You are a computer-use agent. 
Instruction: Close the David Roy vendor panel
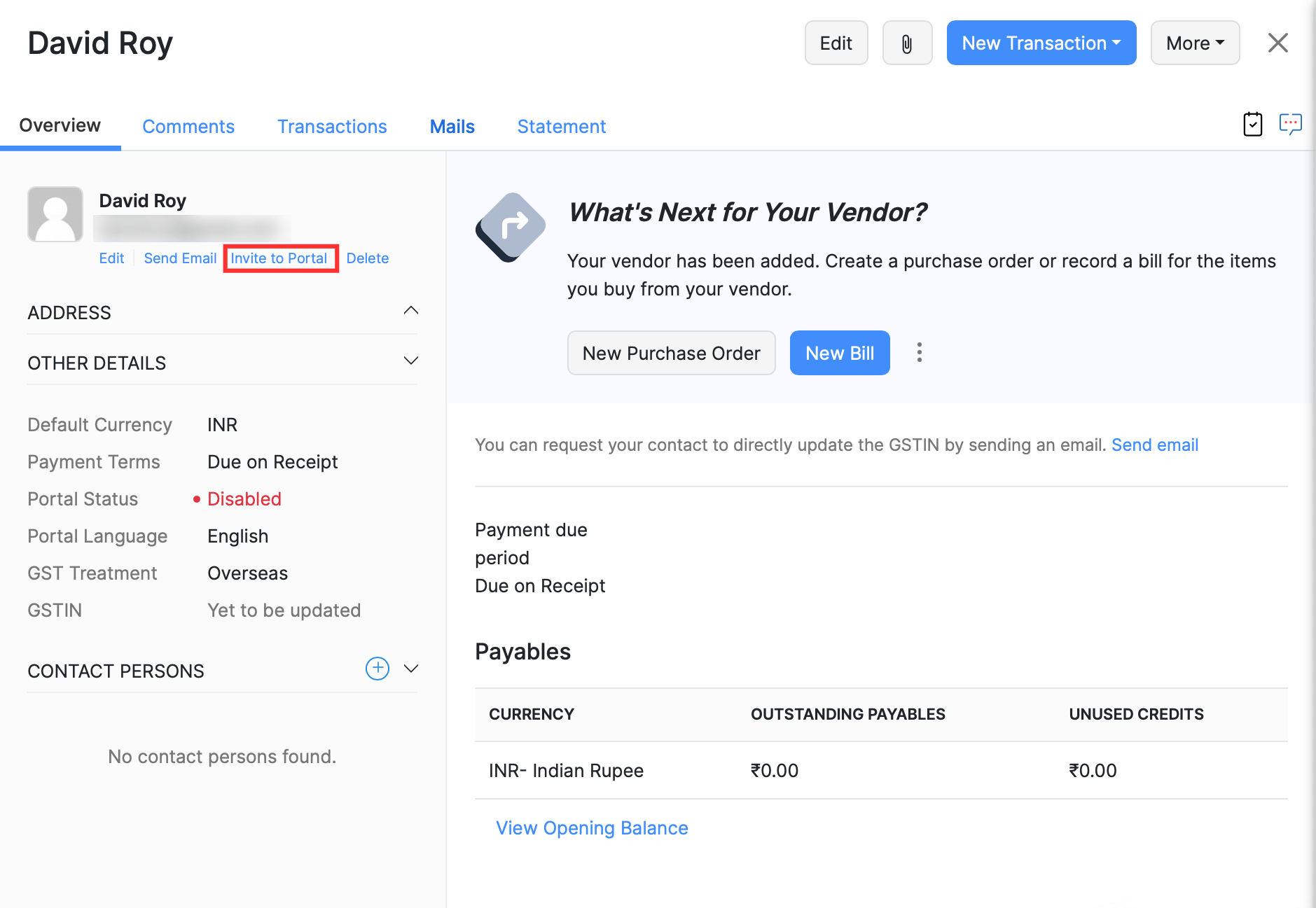[1277, 43]
